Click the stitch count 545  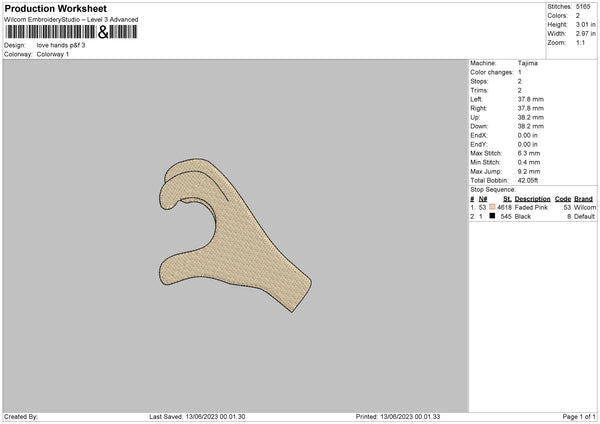(506, 217)
